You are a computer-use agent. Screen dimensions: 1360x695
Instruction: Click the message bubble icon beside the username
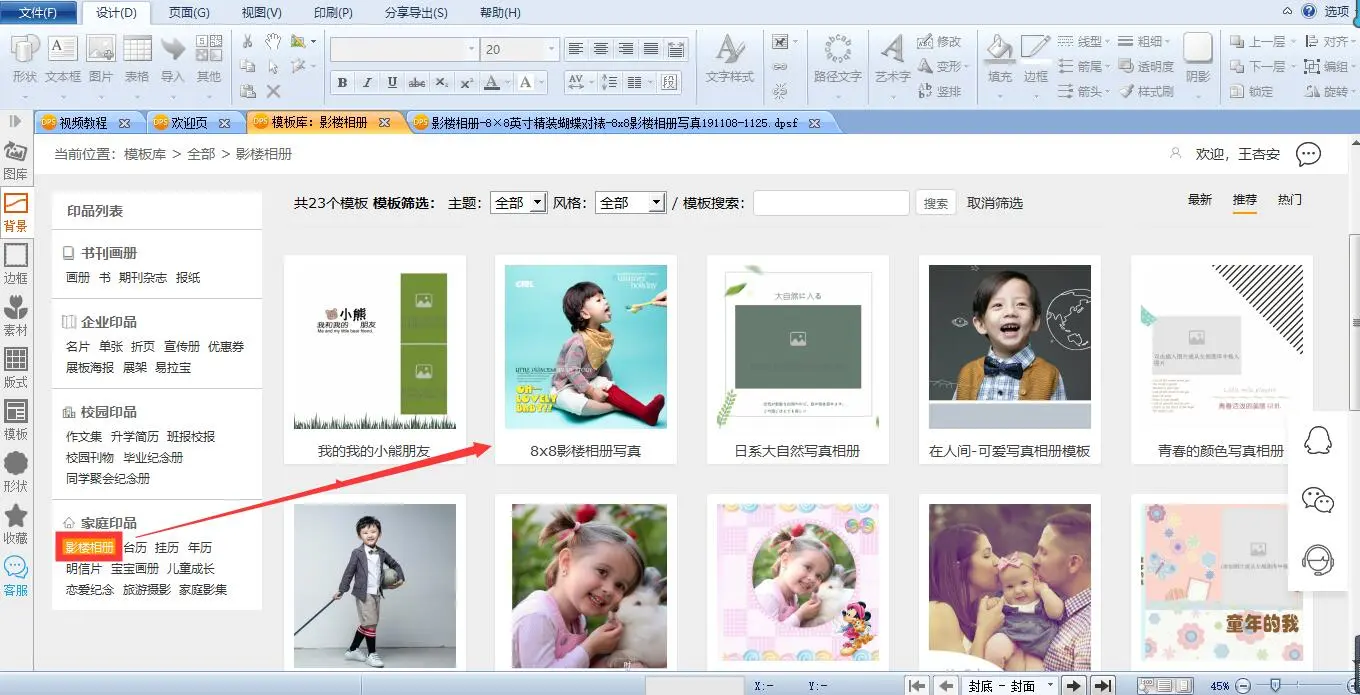pos(1308,154)
